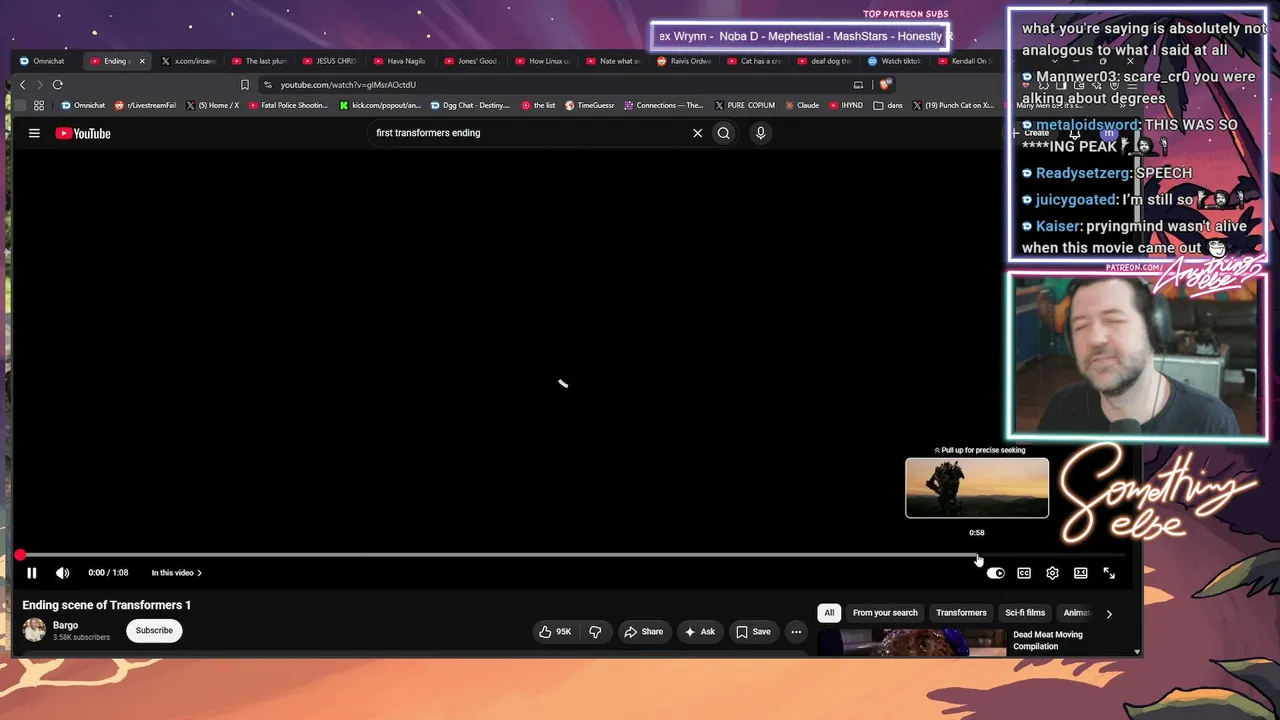Open the Ask button
Screen dimensions: 1280x720
(x=700, y=632)
